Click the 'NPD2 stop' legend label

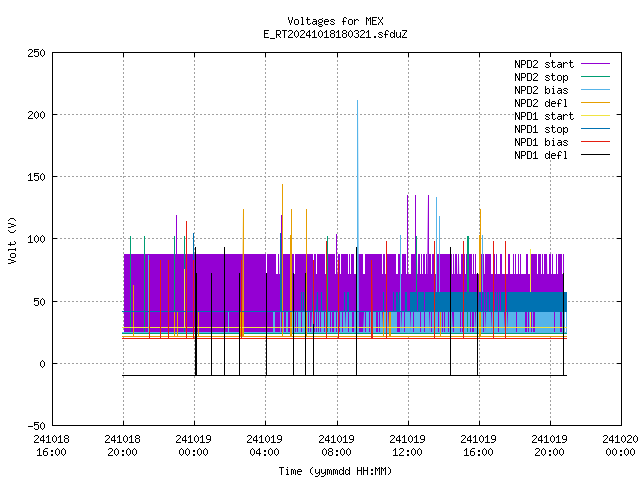pos(541,77)
